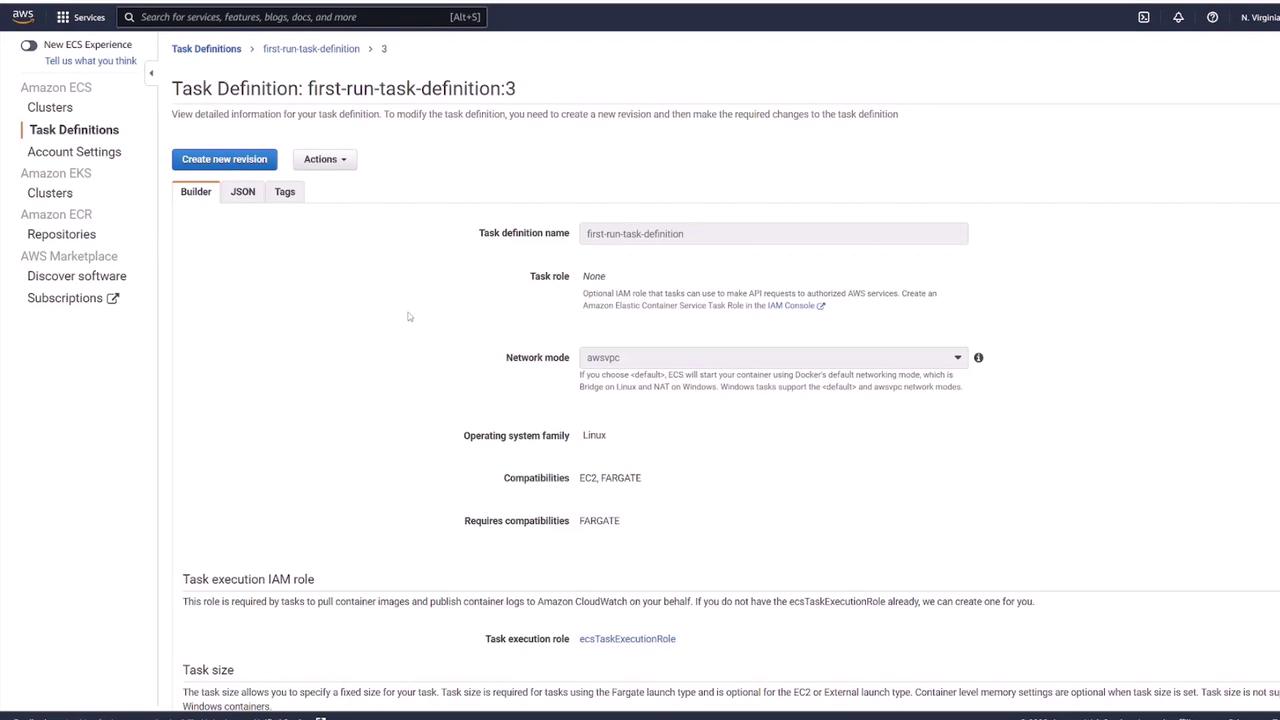This screenshot has width=1280, height=720.
Task: Open the ecsTaskExecutionRole link
Action: tap(627, 639)
